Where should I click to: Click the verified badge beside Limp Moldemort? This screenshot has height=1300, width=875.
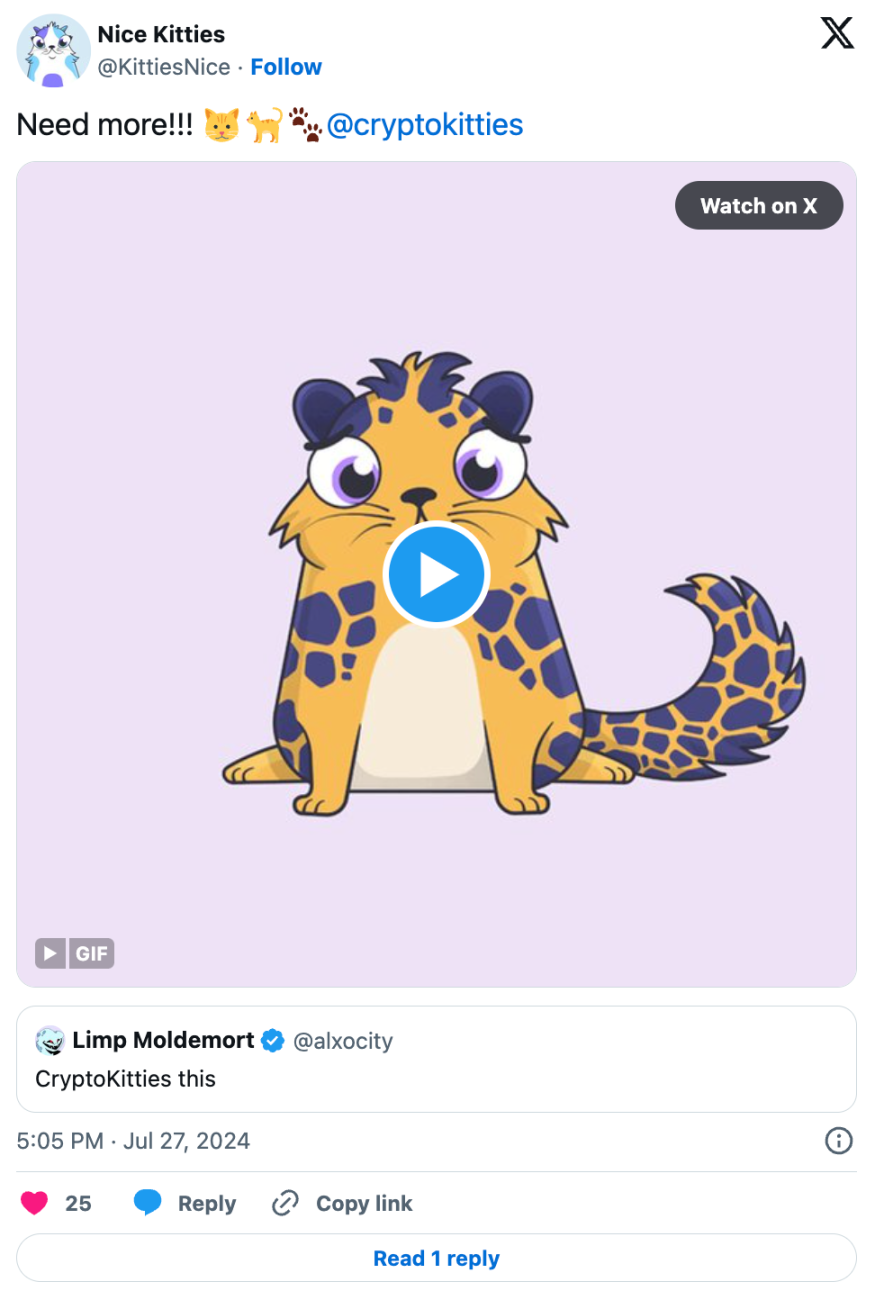pos(273,1041)
